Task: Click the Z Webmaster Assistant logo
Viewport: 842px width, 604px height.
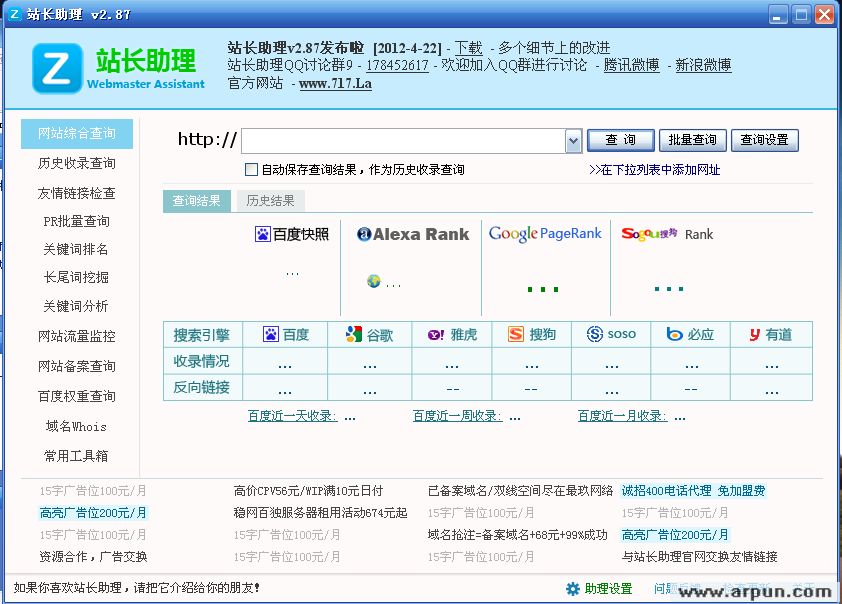Action: [55, 70]
